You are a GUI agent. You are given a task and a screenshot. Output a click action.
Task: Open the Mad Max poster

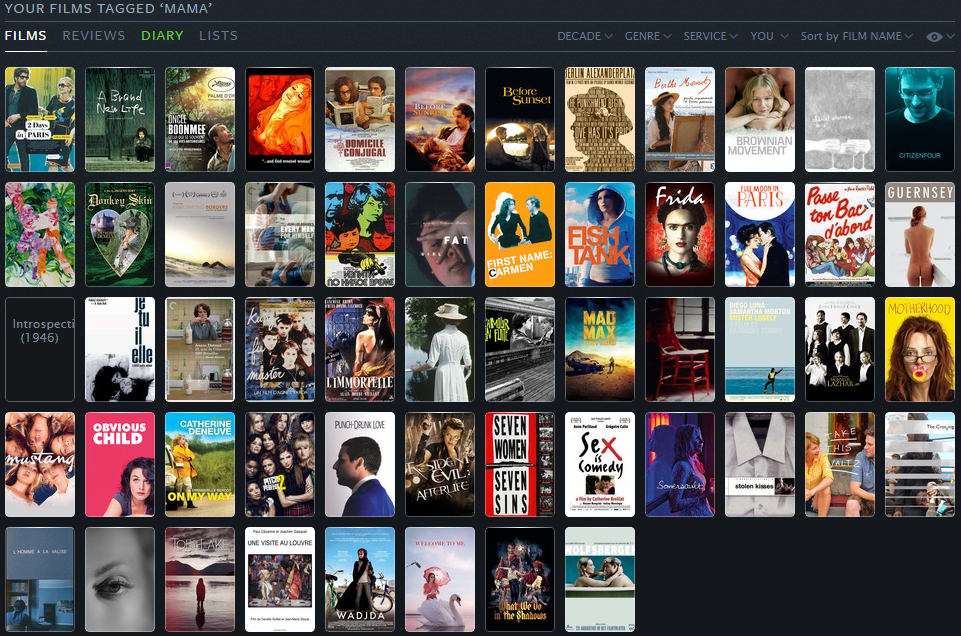pos(600,349)
